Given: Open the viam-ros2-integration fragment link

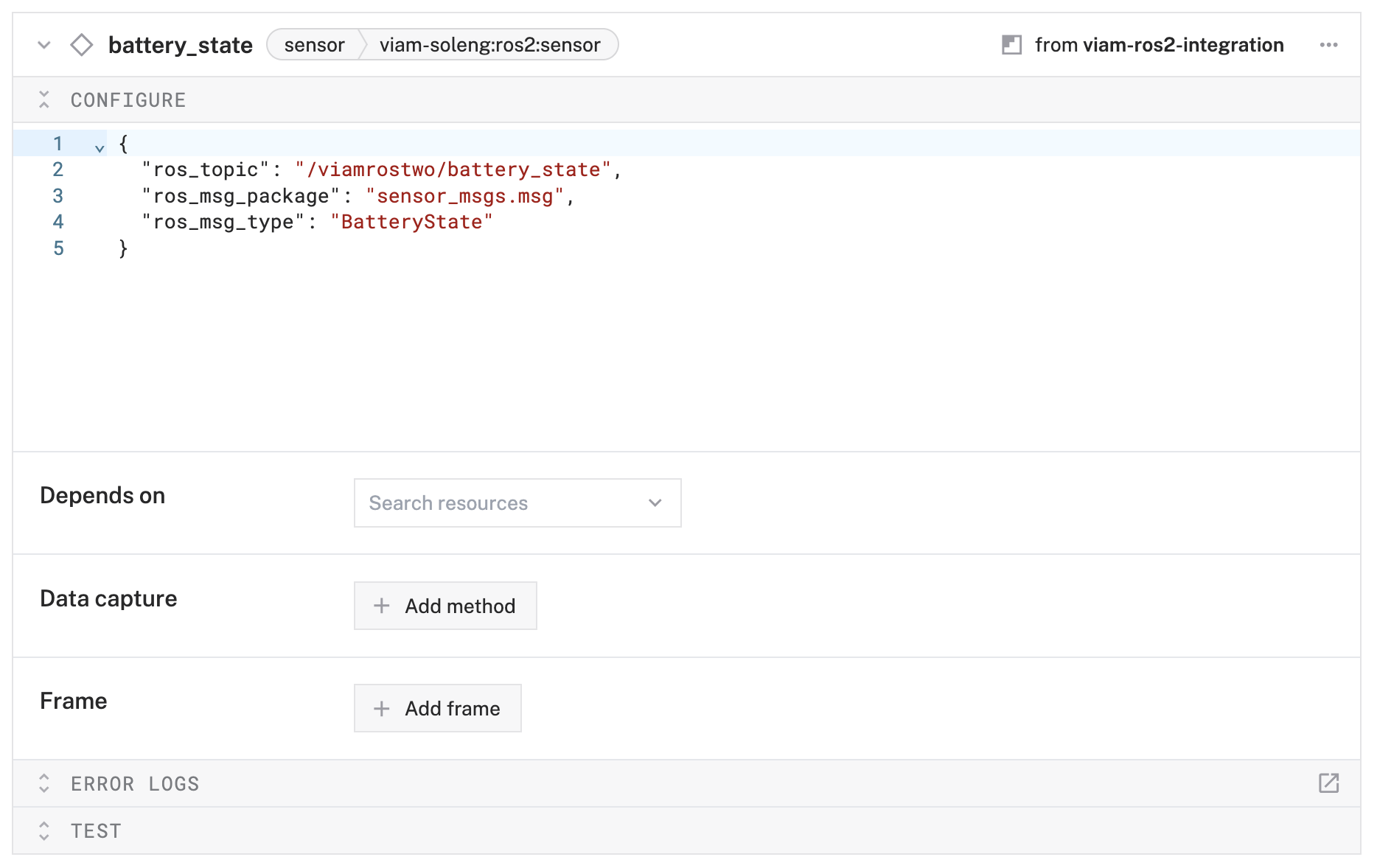Looking at the screenshot, I should (1183, 45).
